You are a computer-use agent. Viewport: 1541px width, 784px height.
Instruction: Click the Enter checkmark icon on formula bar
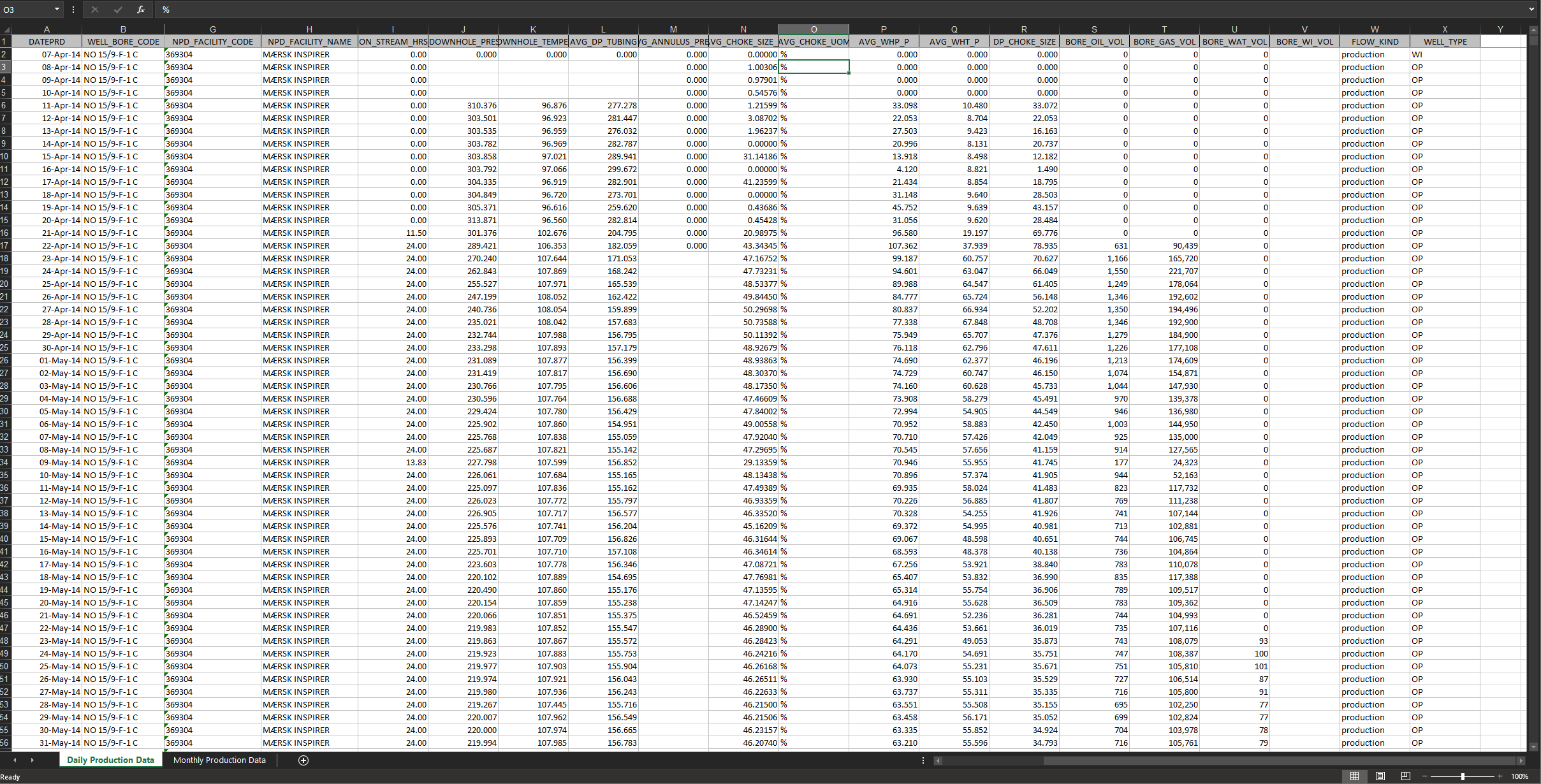(x=117, y=10)
